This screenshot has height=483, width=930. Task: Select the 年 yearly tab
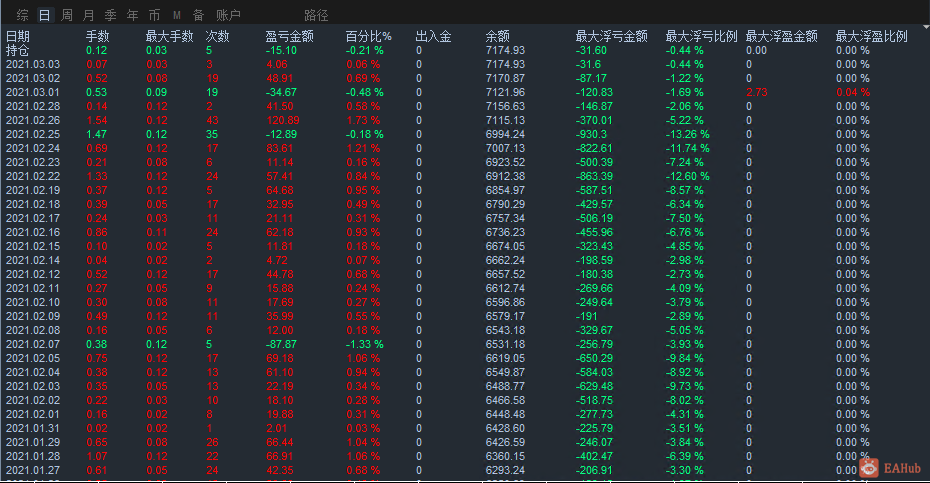[x=132, y=15]
